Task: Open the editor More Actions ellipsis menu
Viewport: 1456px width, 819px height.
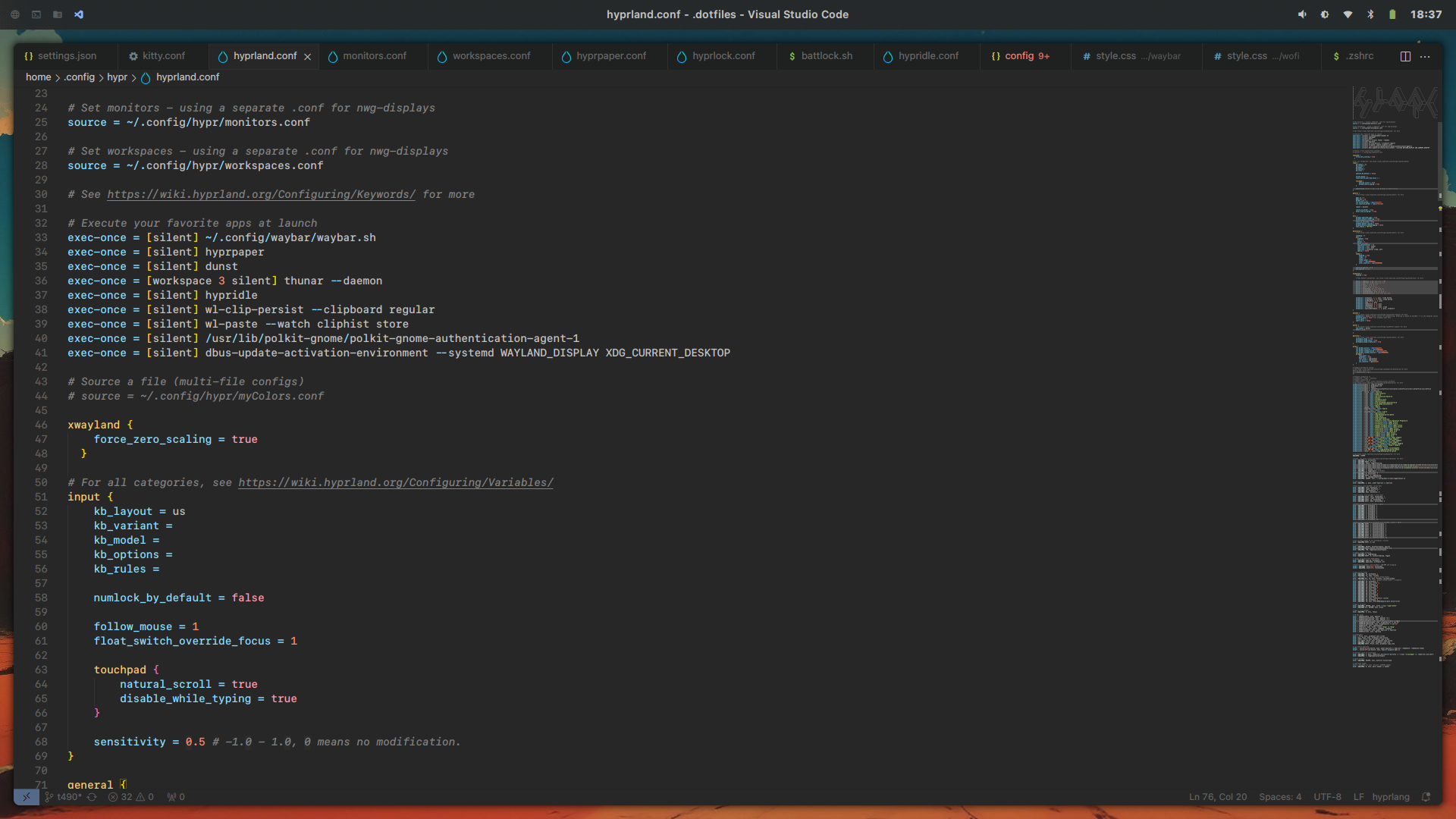Action: pos(1425,55)
